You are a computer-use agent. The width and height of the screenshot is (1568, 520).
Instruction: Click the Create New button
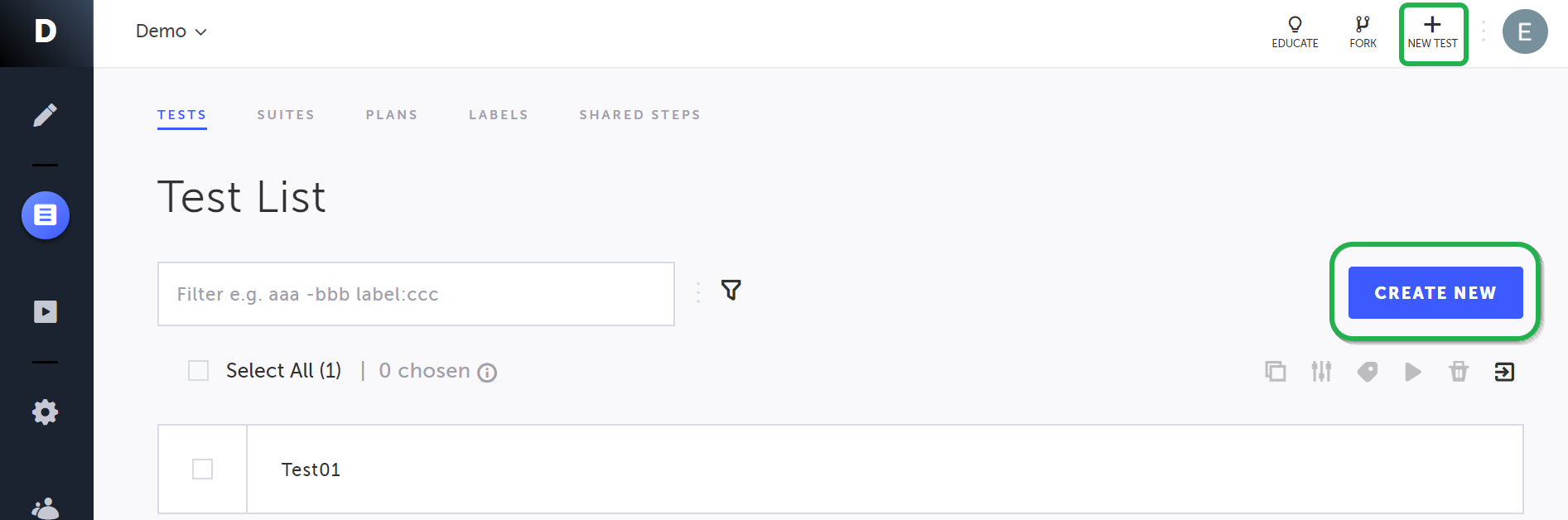pos(1435,292)
